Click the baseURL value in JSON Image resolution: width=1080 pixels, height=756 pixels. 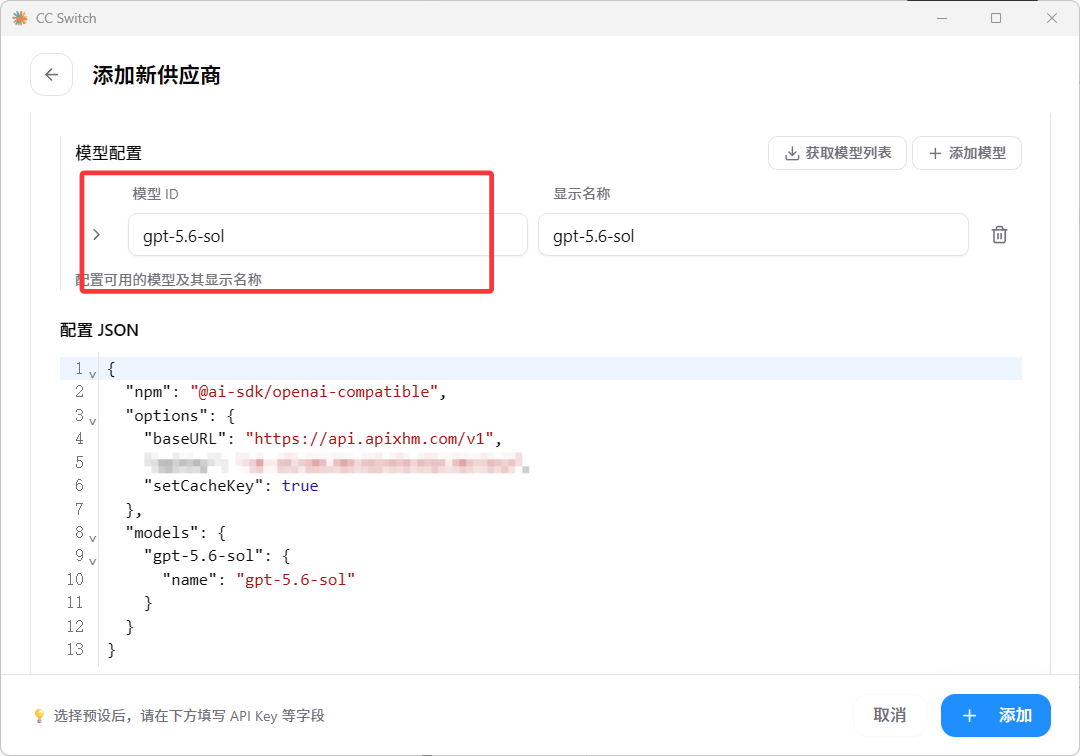click(369, 439)
